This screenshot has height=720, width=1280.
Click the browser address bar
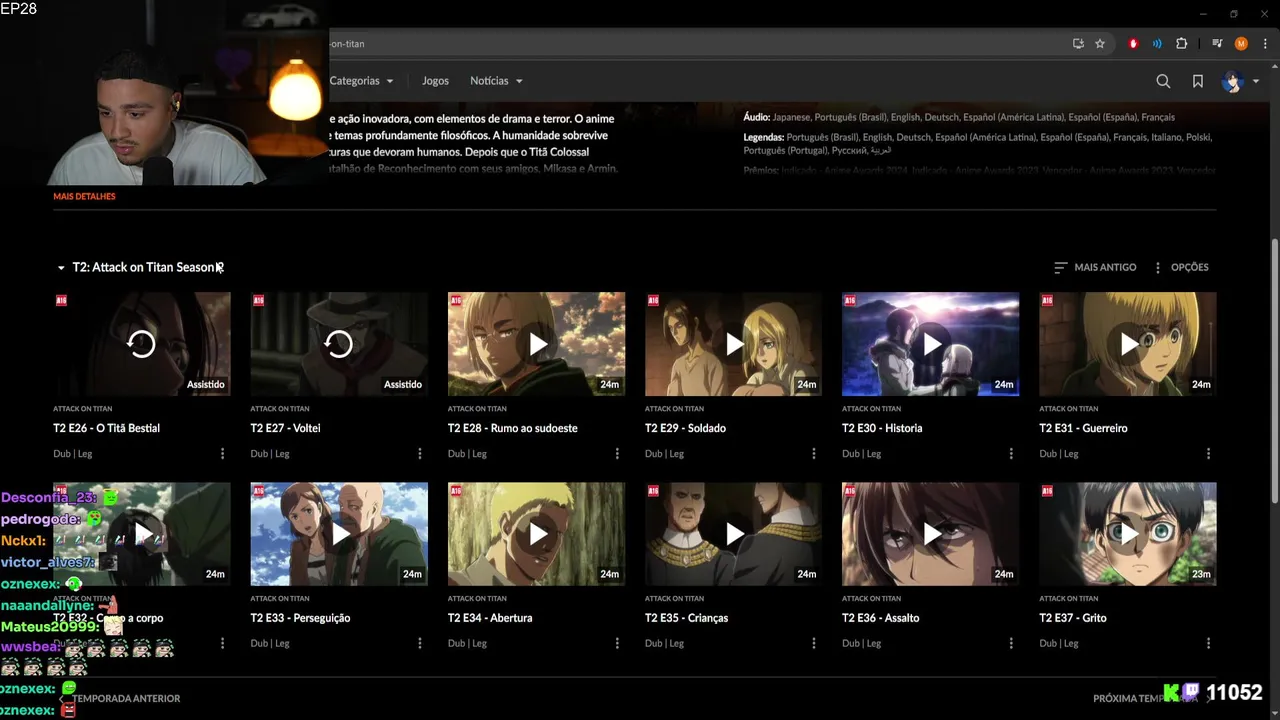695,44
